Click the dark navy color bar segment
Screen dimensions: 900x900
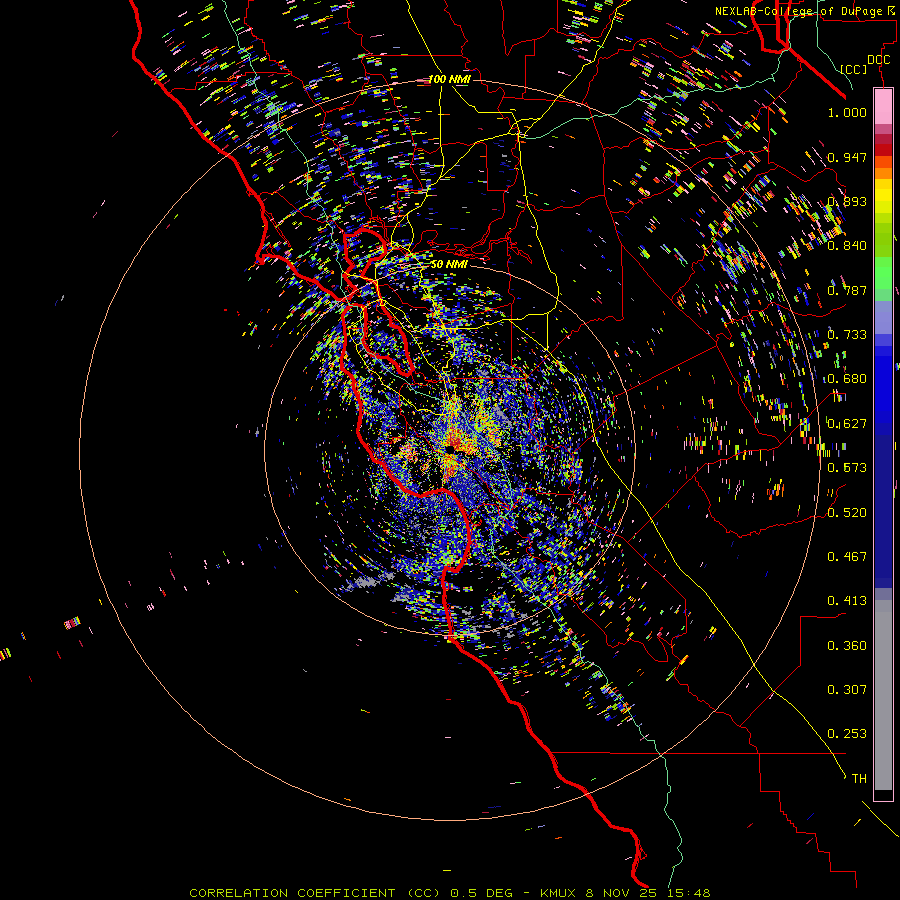point(883,505)
